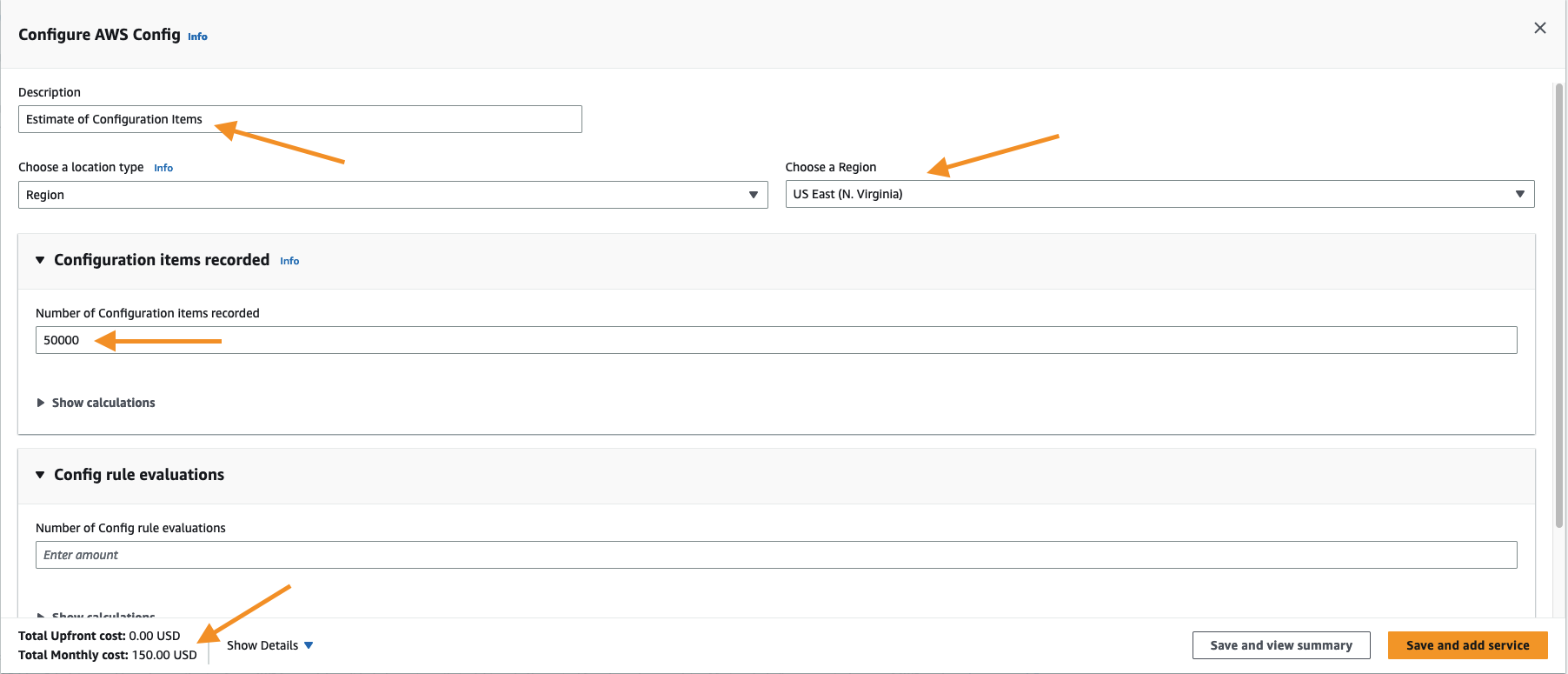
Task: Click the Configure AWS Config dialog title
Action: (99, 35)
